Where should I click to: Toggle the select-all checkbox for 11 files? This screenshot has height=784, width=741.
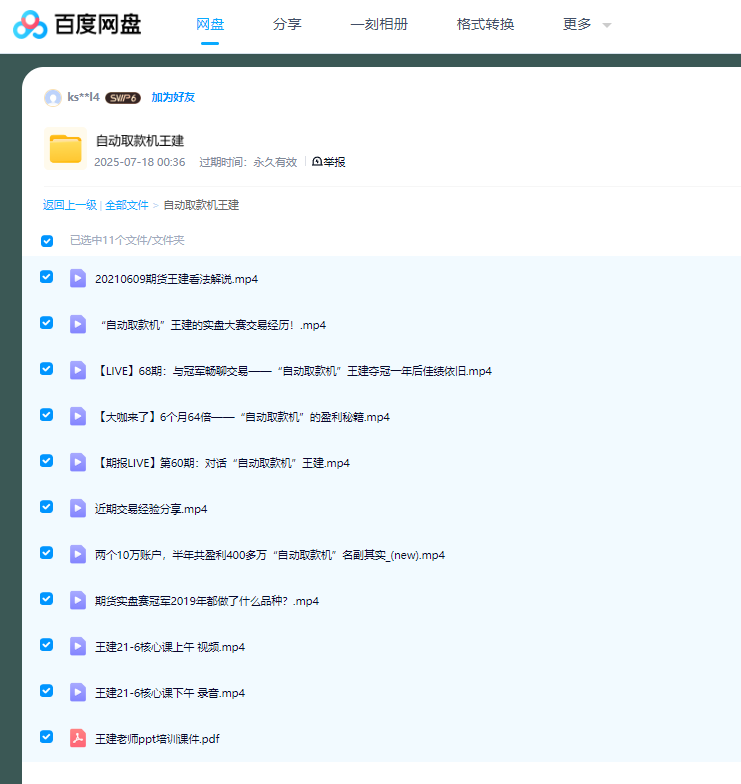pyautogui.click(x=47, y=241)
